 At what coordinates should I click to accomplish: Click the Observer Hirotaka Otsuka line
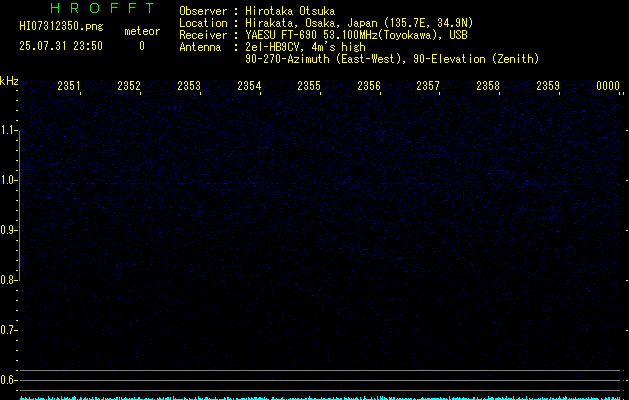point(256,11)
